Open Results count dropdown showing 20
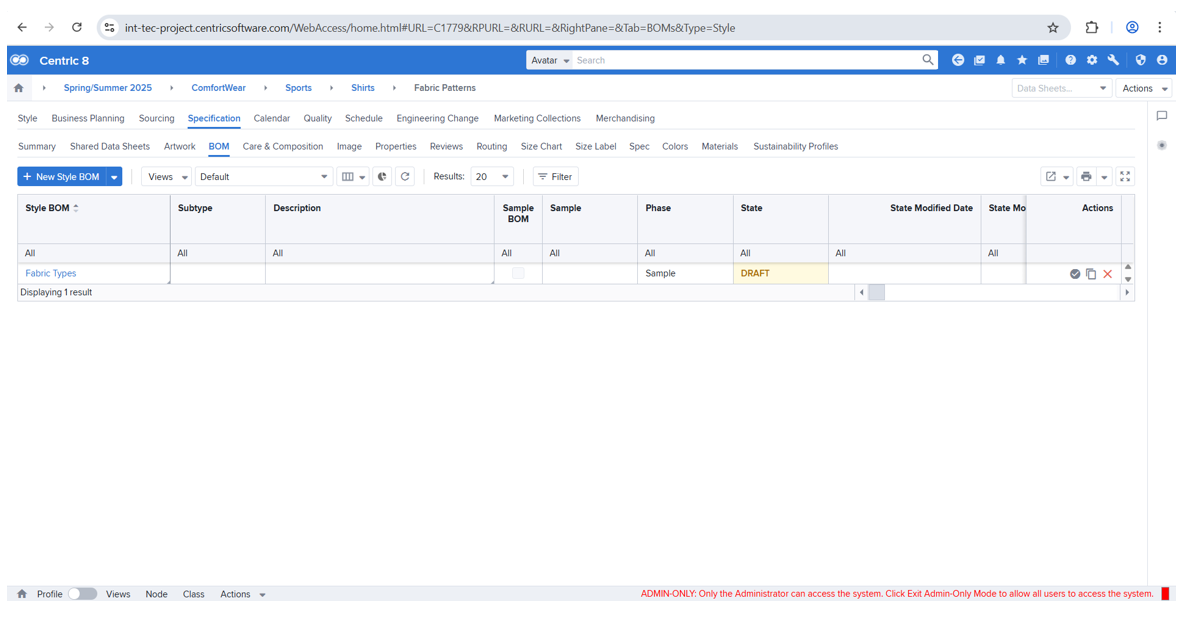Screen dimensions: 1192x617 click(492, 176)
